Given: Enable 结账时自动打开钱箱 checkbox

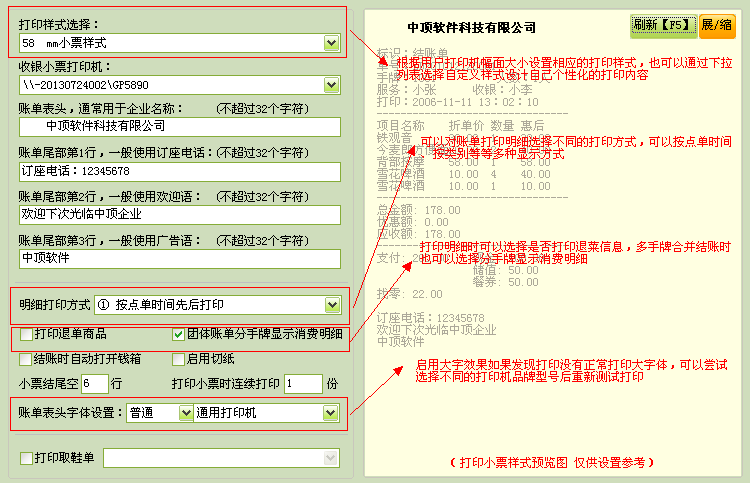Looking at the screenshot, I should [26, 359].
